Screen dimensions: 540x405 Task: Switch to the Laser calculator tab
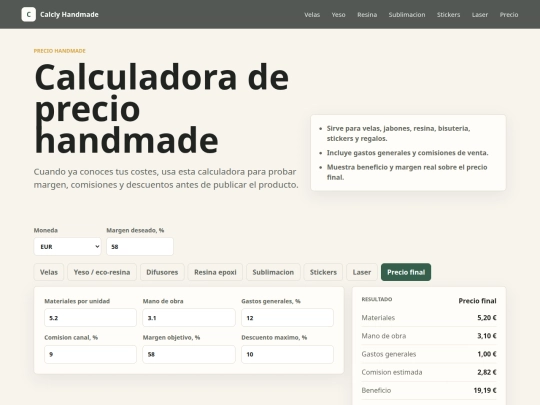point(362,272)
